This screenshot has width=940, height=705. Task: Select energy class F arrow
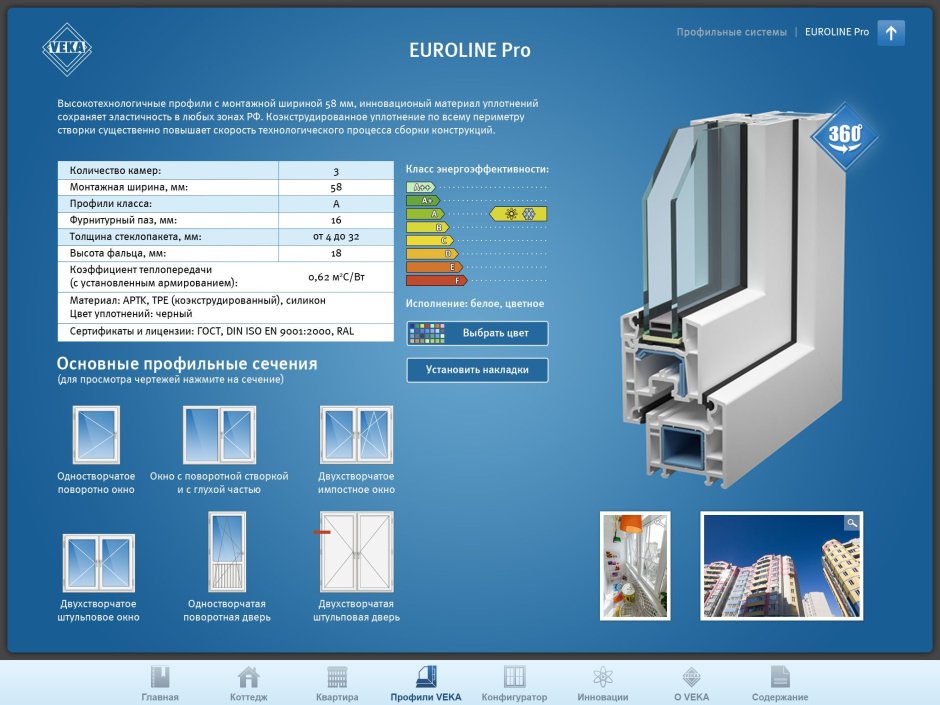point(436,280)
